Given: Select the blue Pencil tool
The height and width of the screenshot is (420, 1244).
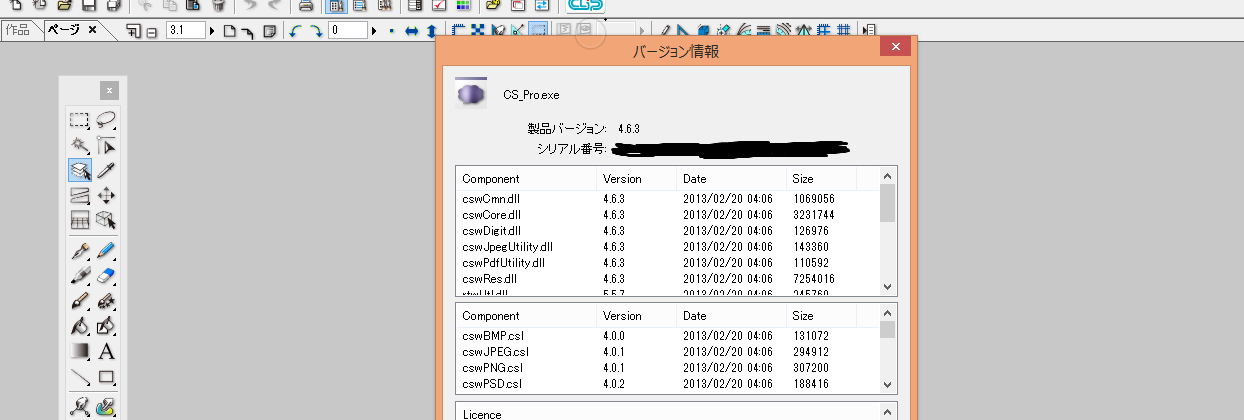Looking at the screenshot, I should (106, 250).
